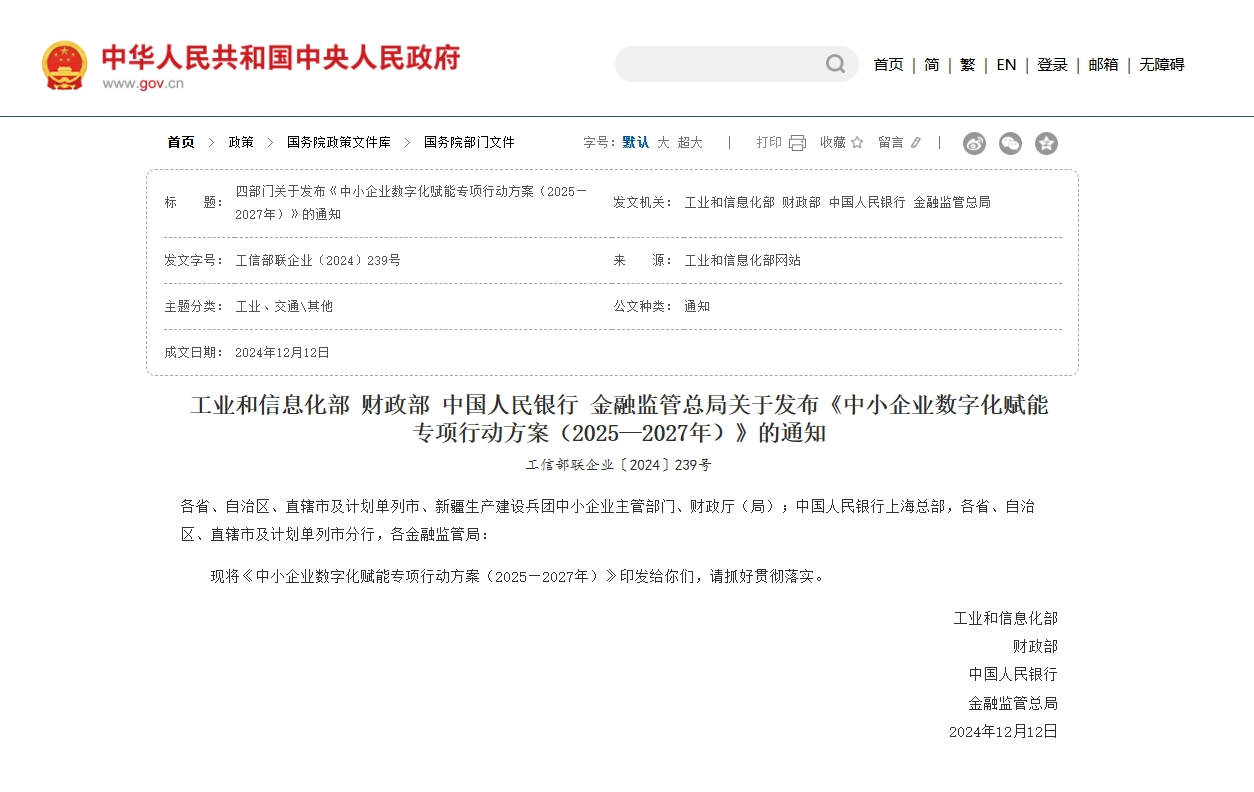This screenshot has height=792, width=1254.
Task: Click body sentence starting 现将
Action: (519, 577)
